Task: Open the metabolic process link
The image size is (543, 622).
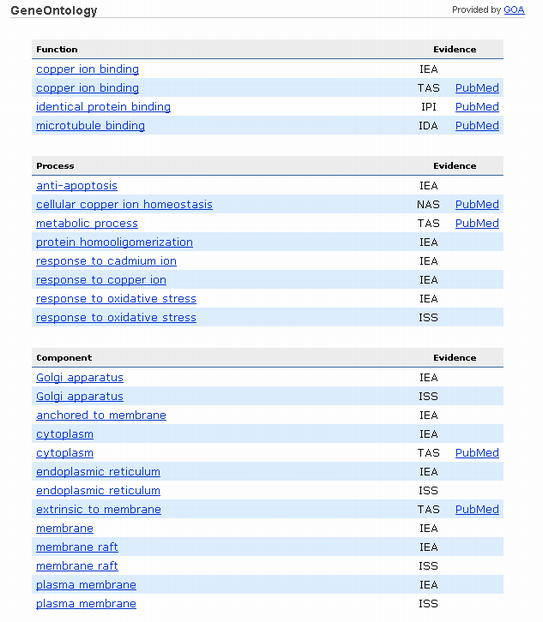Action: coord(87,223)
